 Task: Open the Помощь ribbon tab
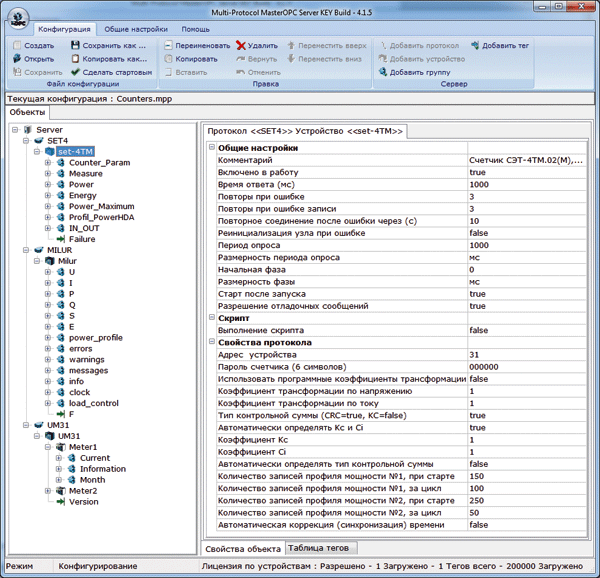195,29
